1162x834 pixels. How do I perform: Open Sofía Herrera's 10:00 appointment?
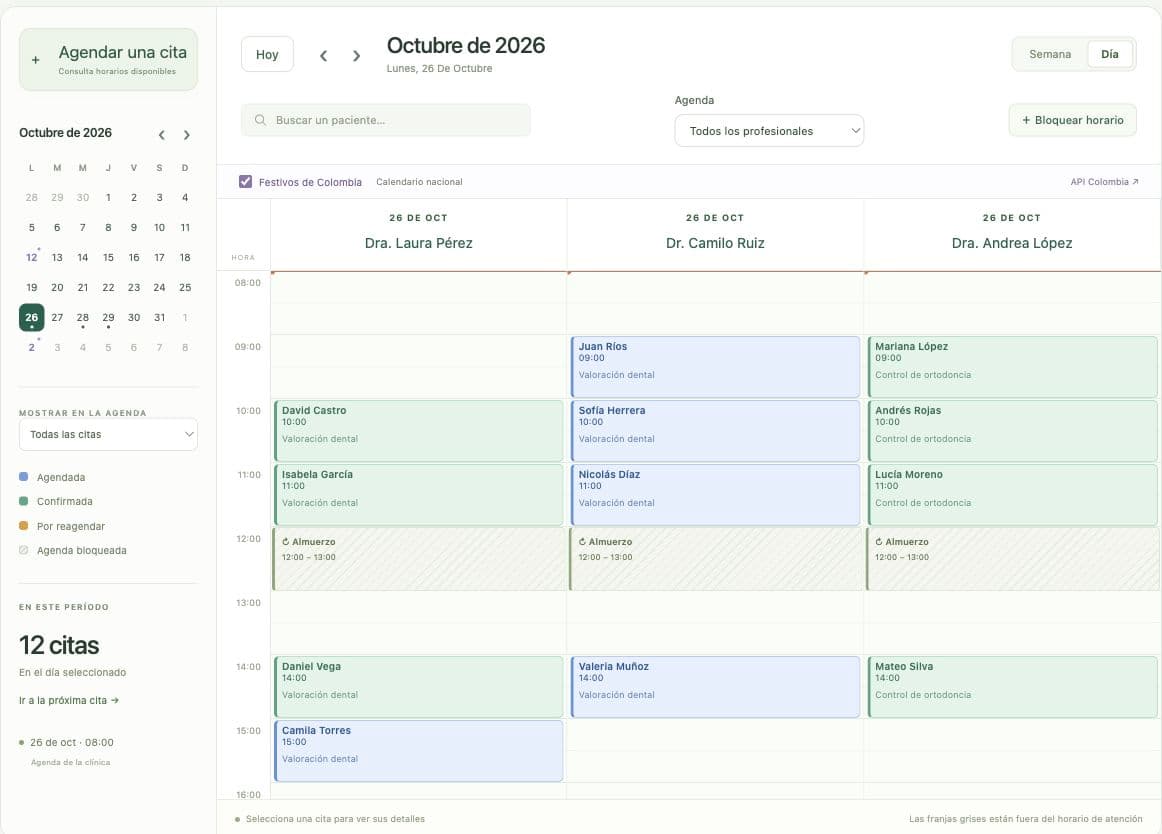(715, 431)
